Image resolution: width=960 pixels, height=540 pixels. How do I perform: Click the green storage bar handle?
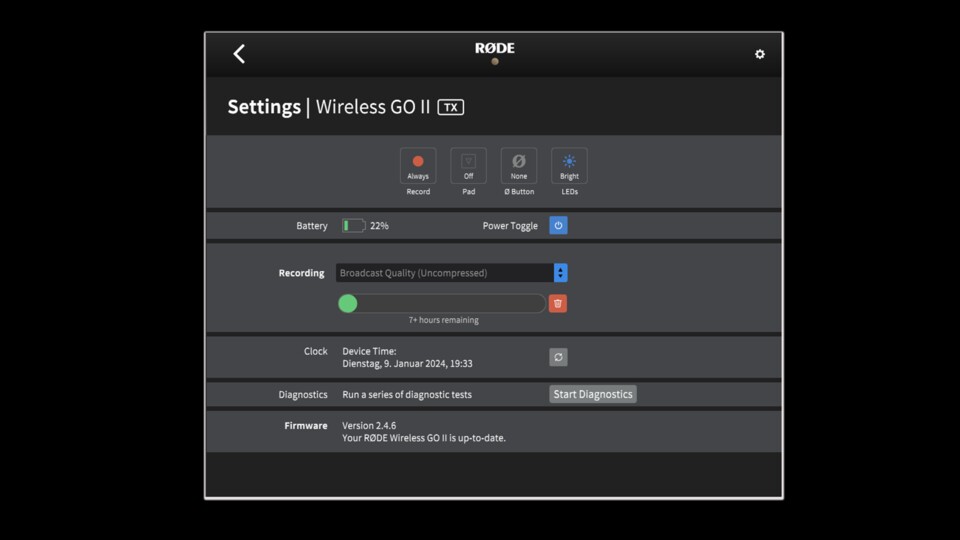(348, 303)
